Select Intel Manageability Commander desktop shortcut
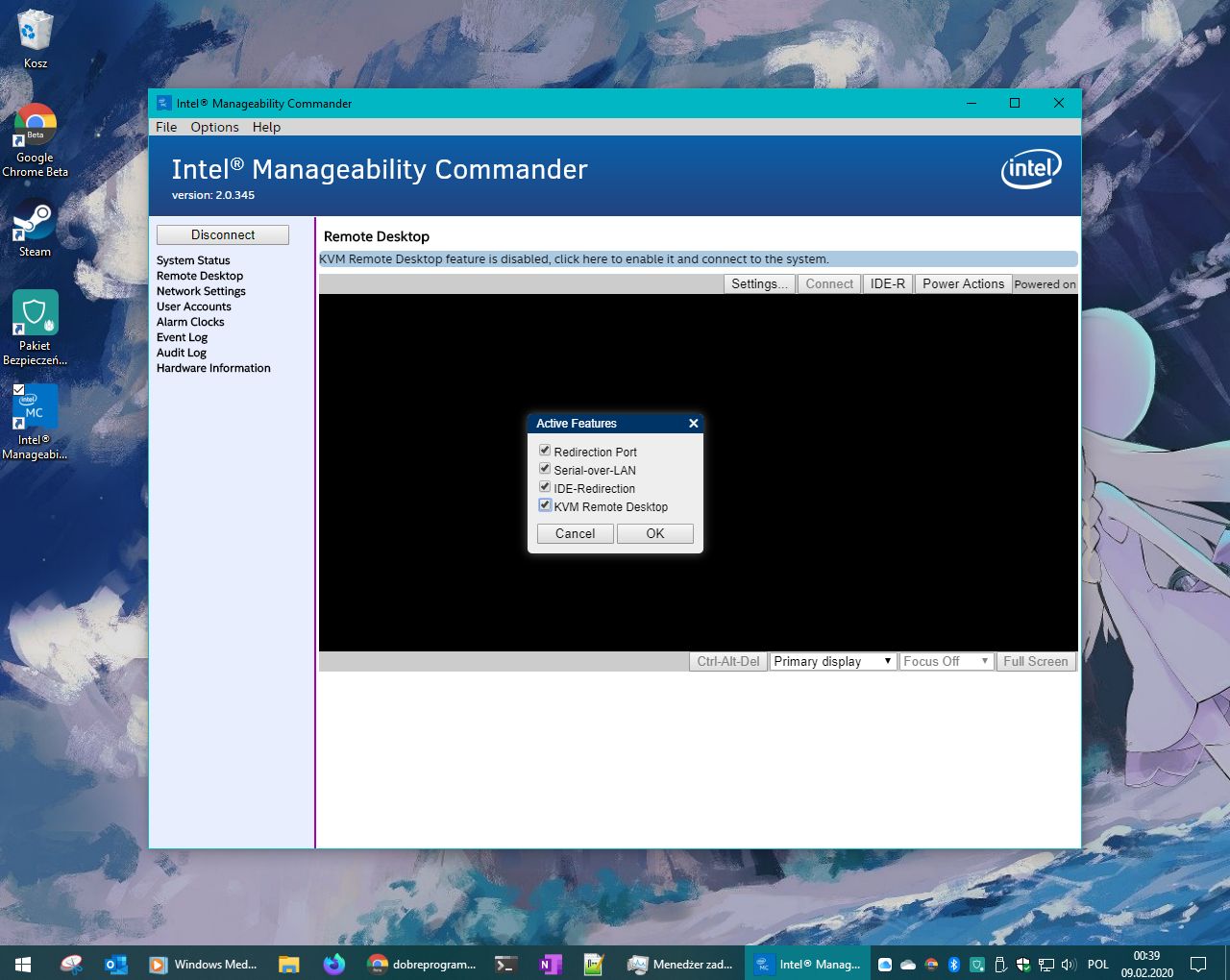The height and width of the screenshot is (980, 1230). click(35, 422)
